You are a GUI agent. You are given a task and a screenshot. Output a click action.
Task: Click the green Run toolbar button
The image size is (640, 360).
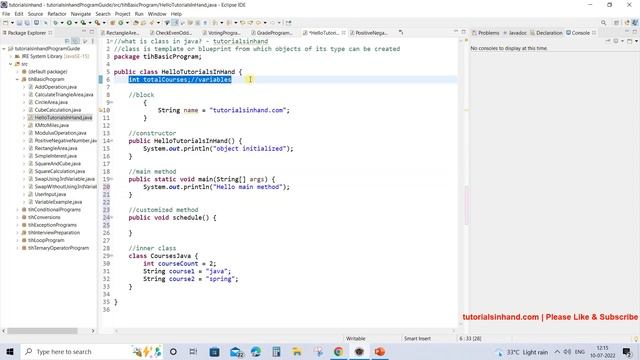(x=69, y=23)
